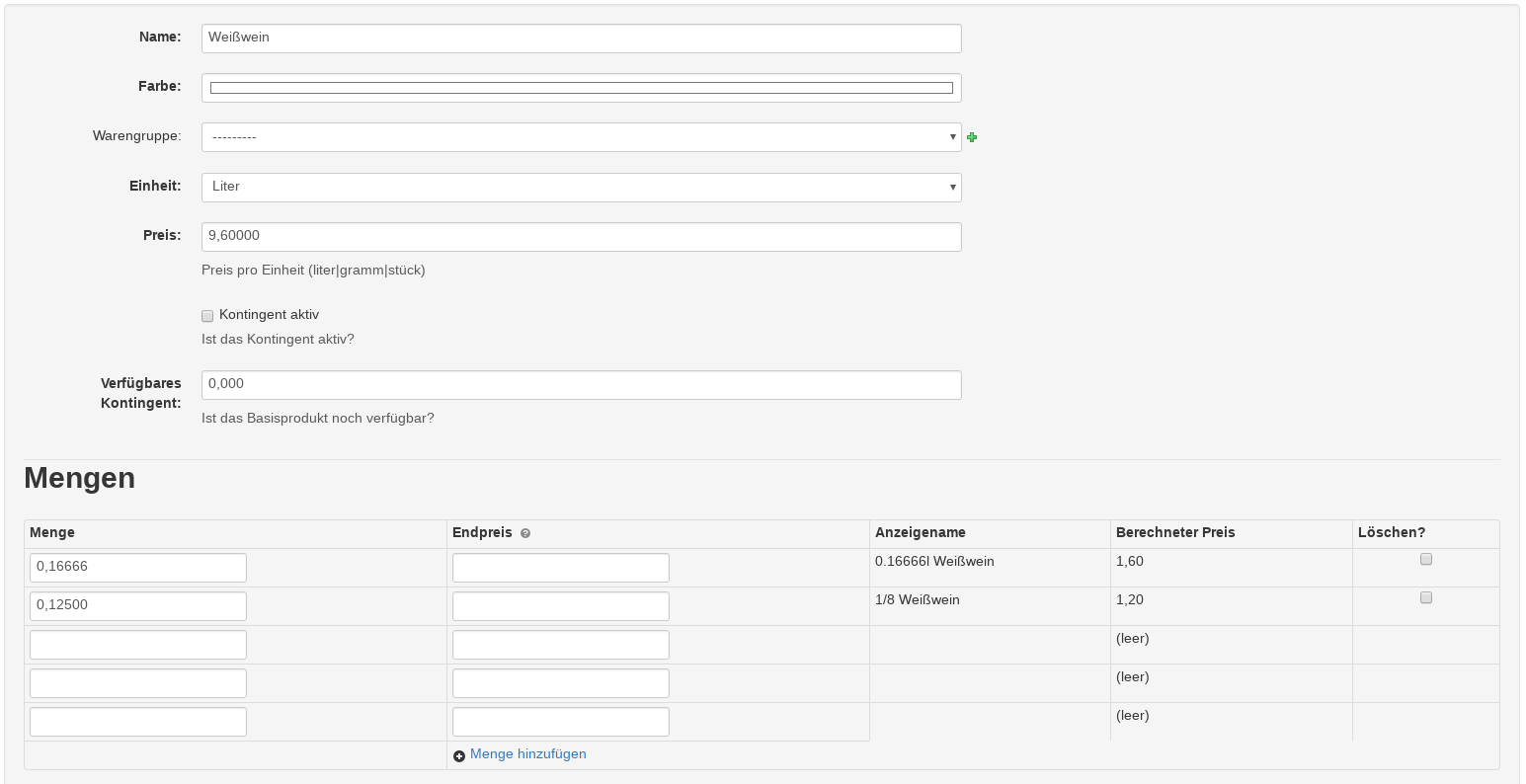
Task: Select the Menge field with 0,12500
Action: (138, 605)
